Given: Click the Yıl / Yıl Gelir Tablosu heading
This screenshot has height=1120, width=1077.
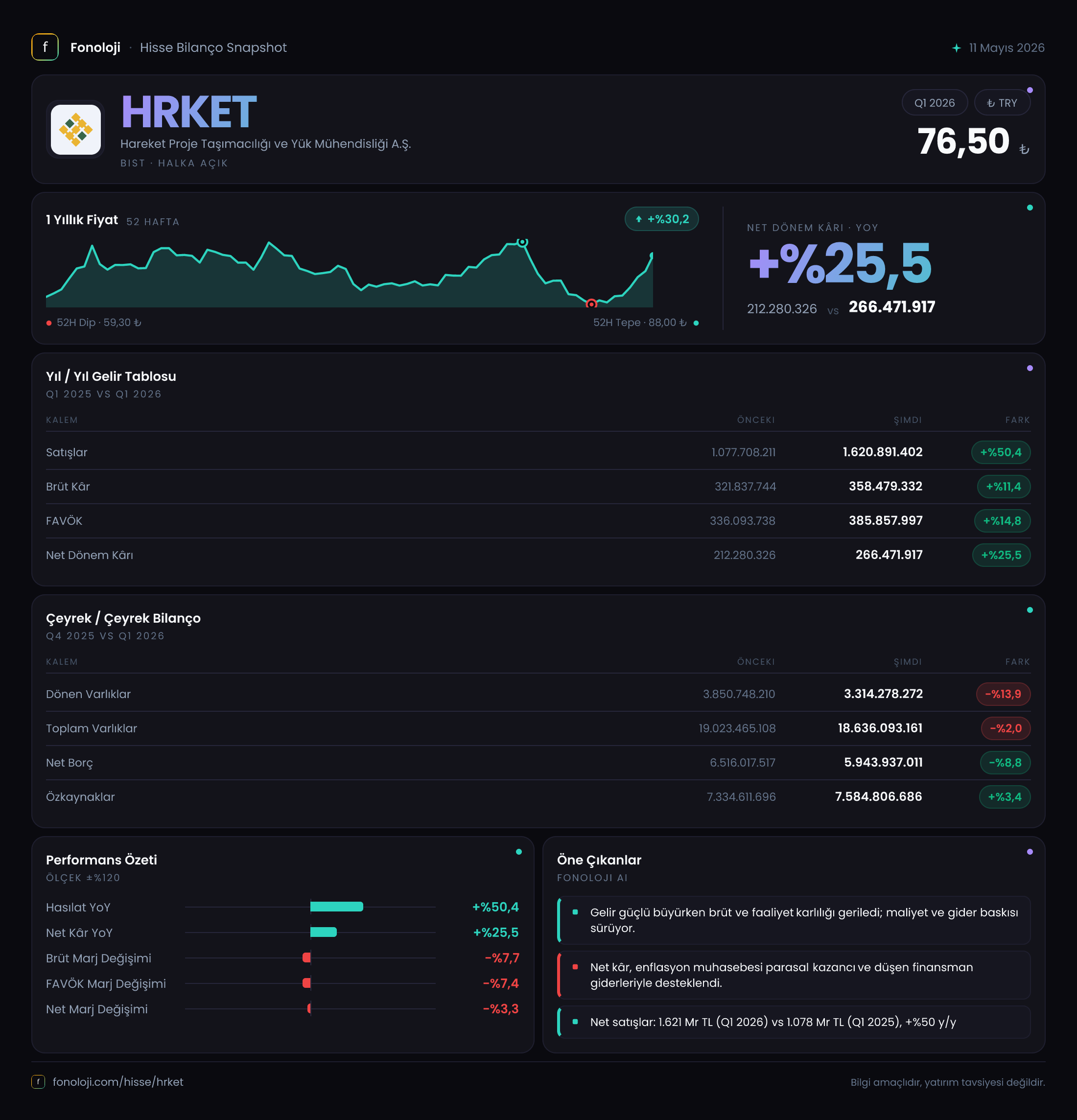Looking at the screenshot, I should (x=112, y=376).
